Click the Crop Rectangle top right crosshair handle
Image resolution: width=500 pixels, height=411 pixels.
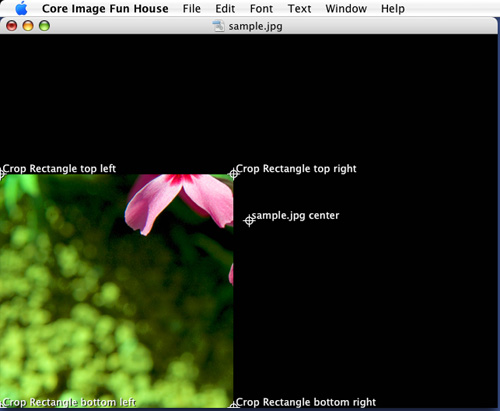coord(234,174)
